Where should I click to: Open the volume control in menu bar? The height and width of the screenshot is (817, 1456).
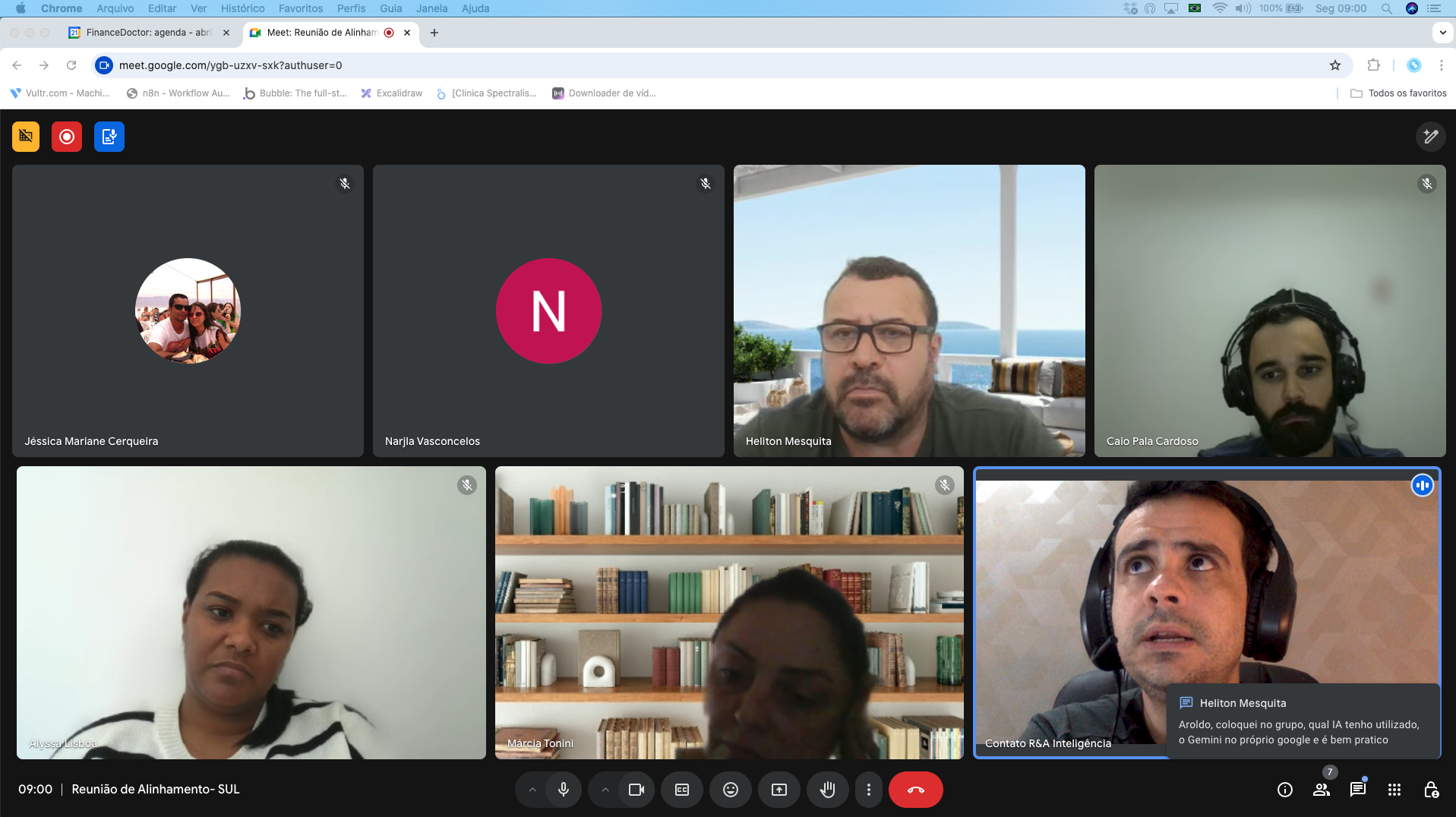point(1243,8)
